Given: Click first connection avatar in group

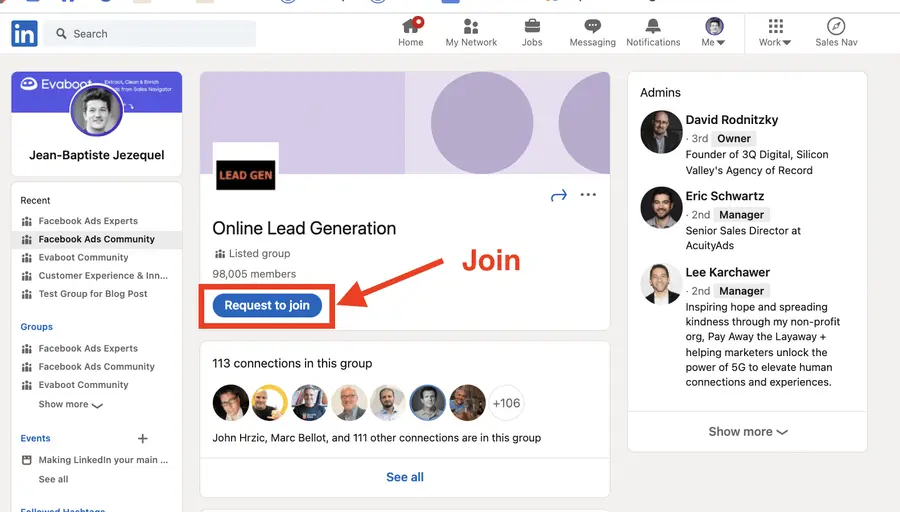Looking at the screenshot, I should pyautogui.click(x=231, y=403).
